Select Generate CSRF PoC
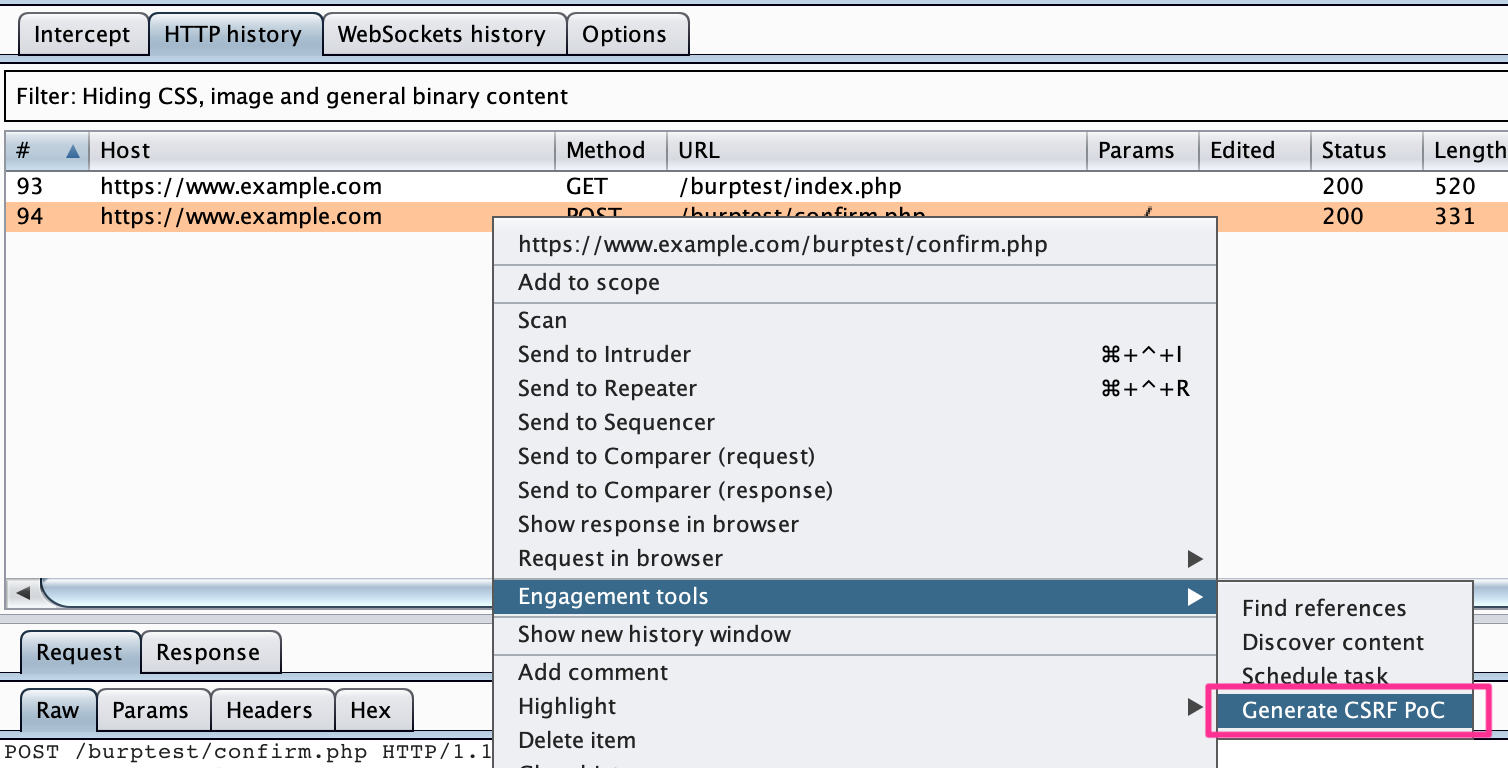Screen dimensions: 1508x768 [1343, 710]
